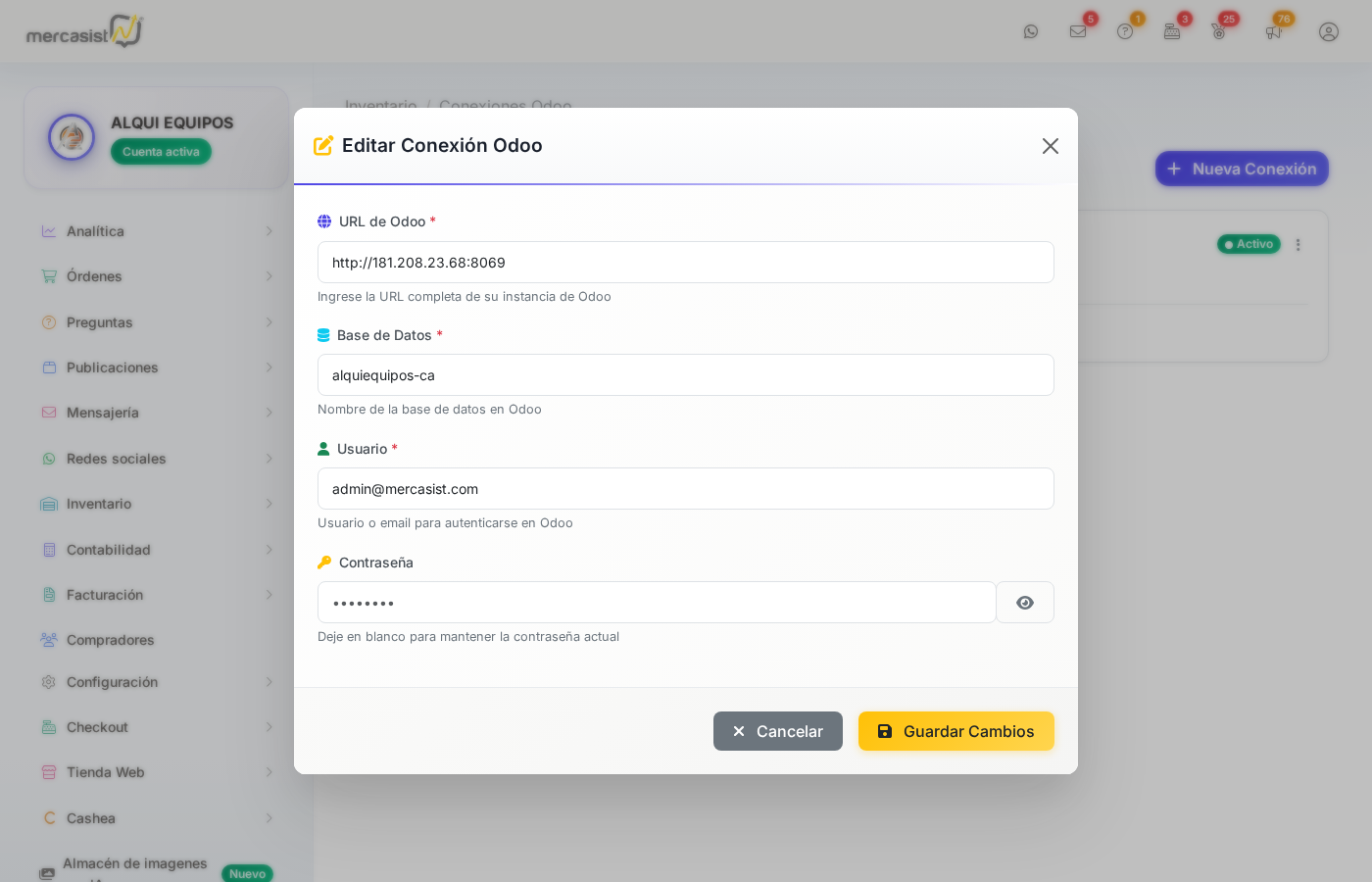
Task: Click the WhatsApp icon in top bar
Action: click(x=1031, y=31)
